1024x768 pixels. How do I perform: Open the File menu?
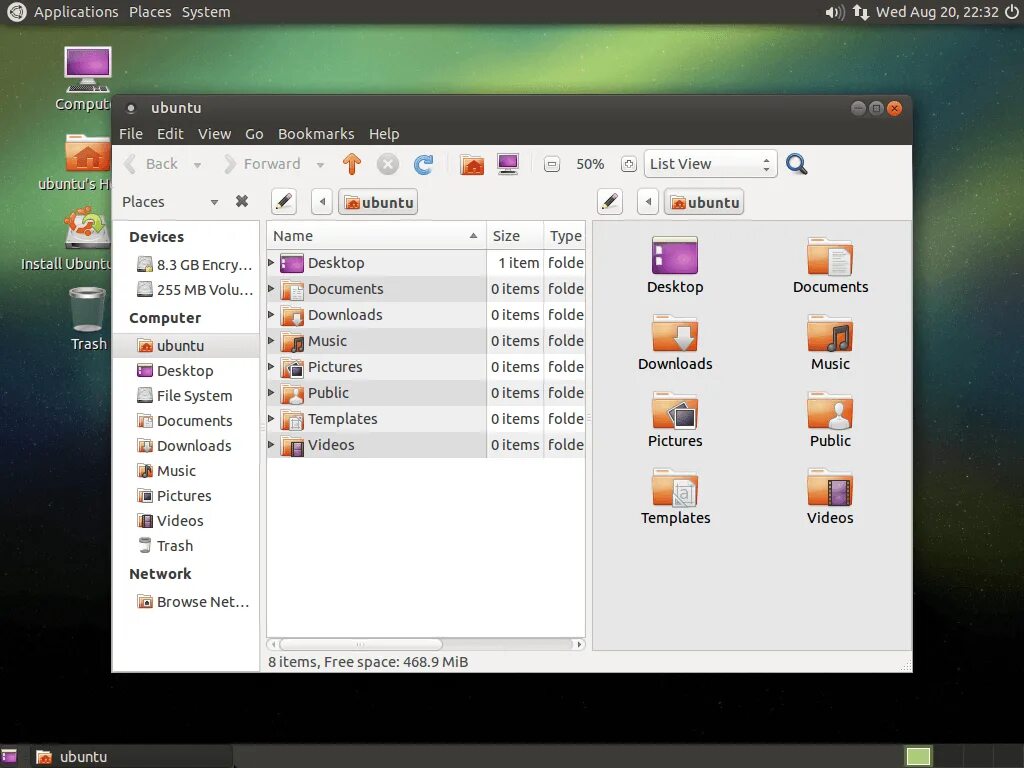131,134
